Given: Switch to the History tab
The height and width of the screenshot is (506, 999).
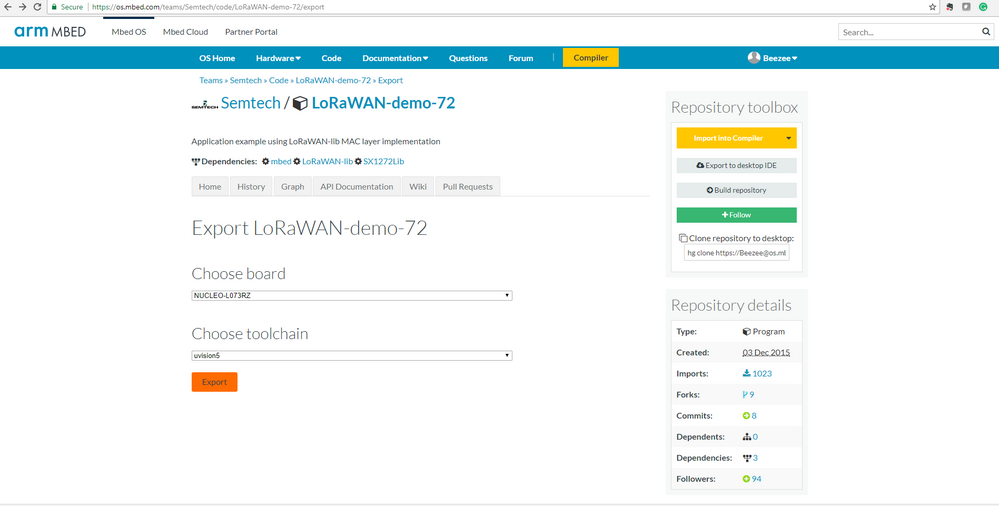Looking at the screenshot, I should (251, 187).
